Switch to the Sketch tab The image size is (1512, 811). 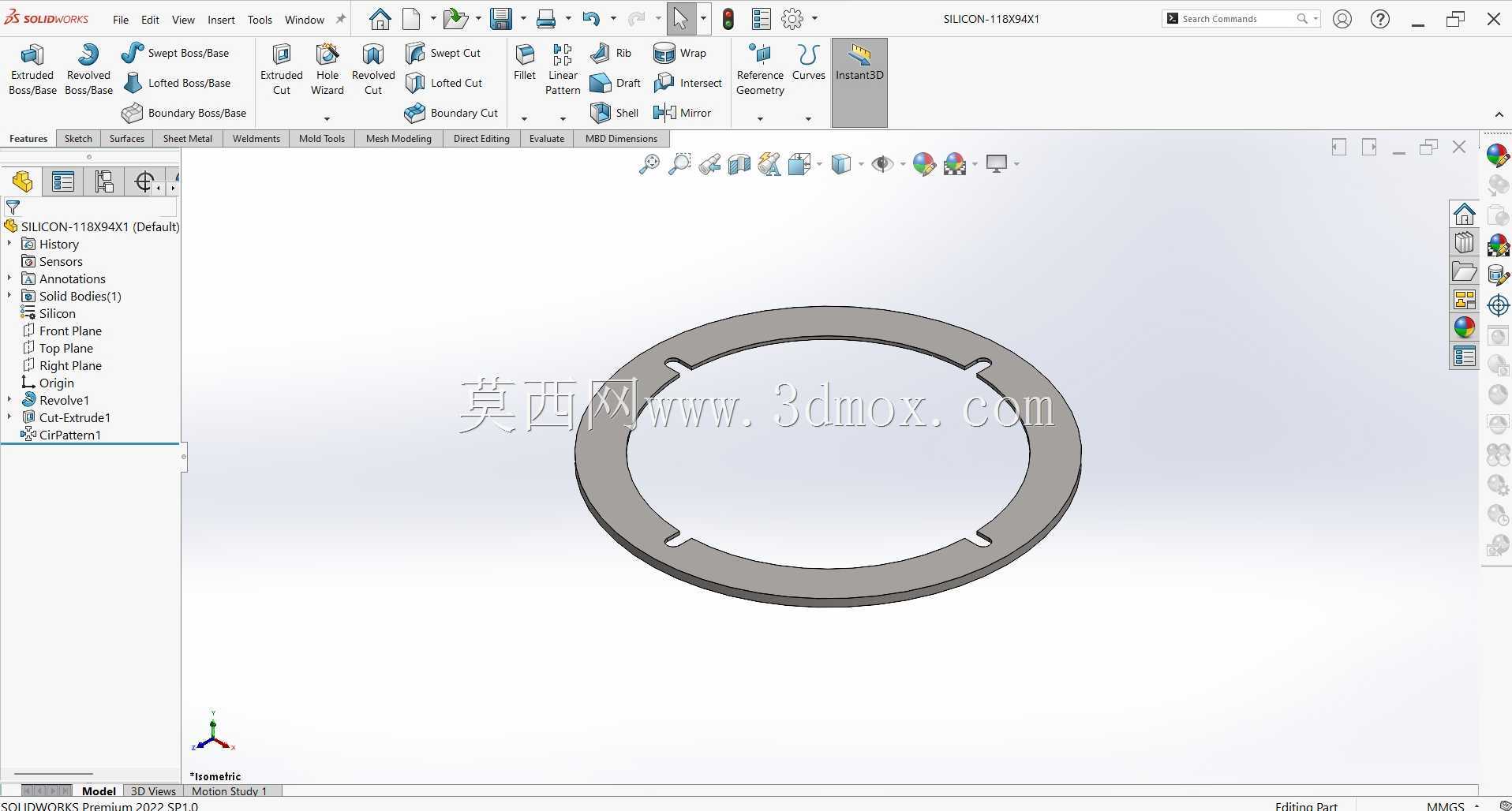(78, 139)
